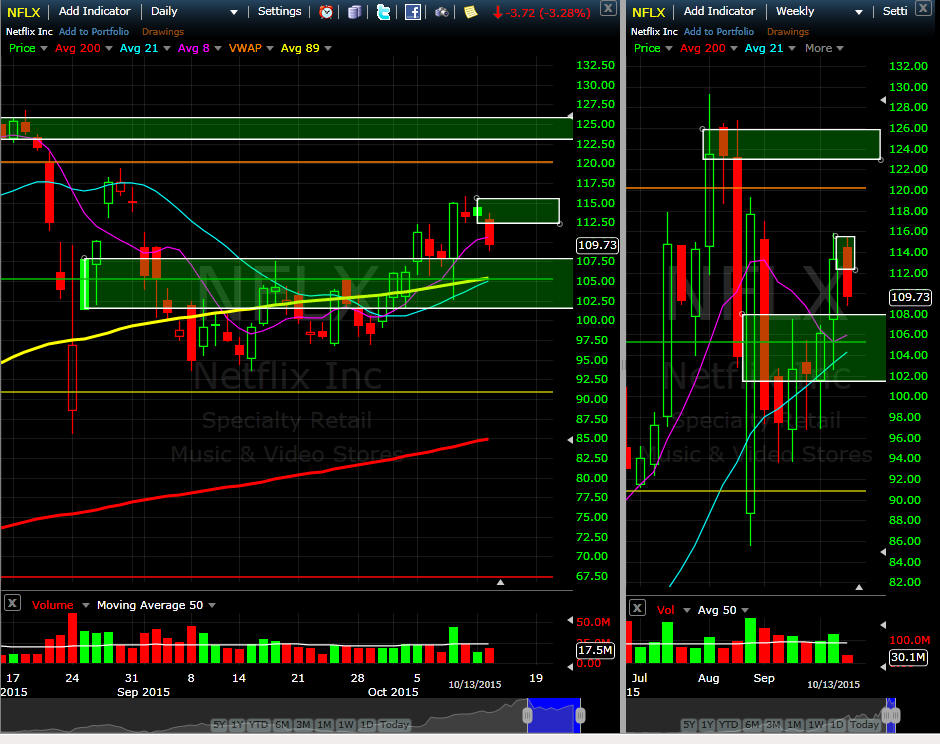Select 5Y range in weekly chart
The width and height of the screenshot is (940, 744).
[x=689, y=725]
